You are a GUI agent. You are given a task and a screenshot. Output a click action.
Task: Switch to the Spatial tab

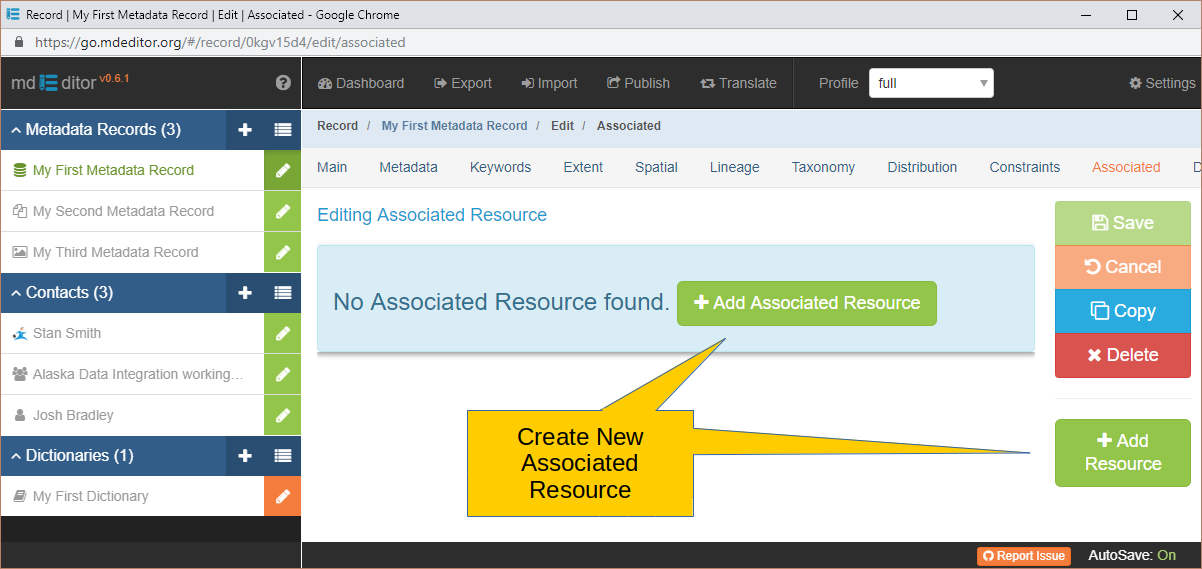[656, 167]
